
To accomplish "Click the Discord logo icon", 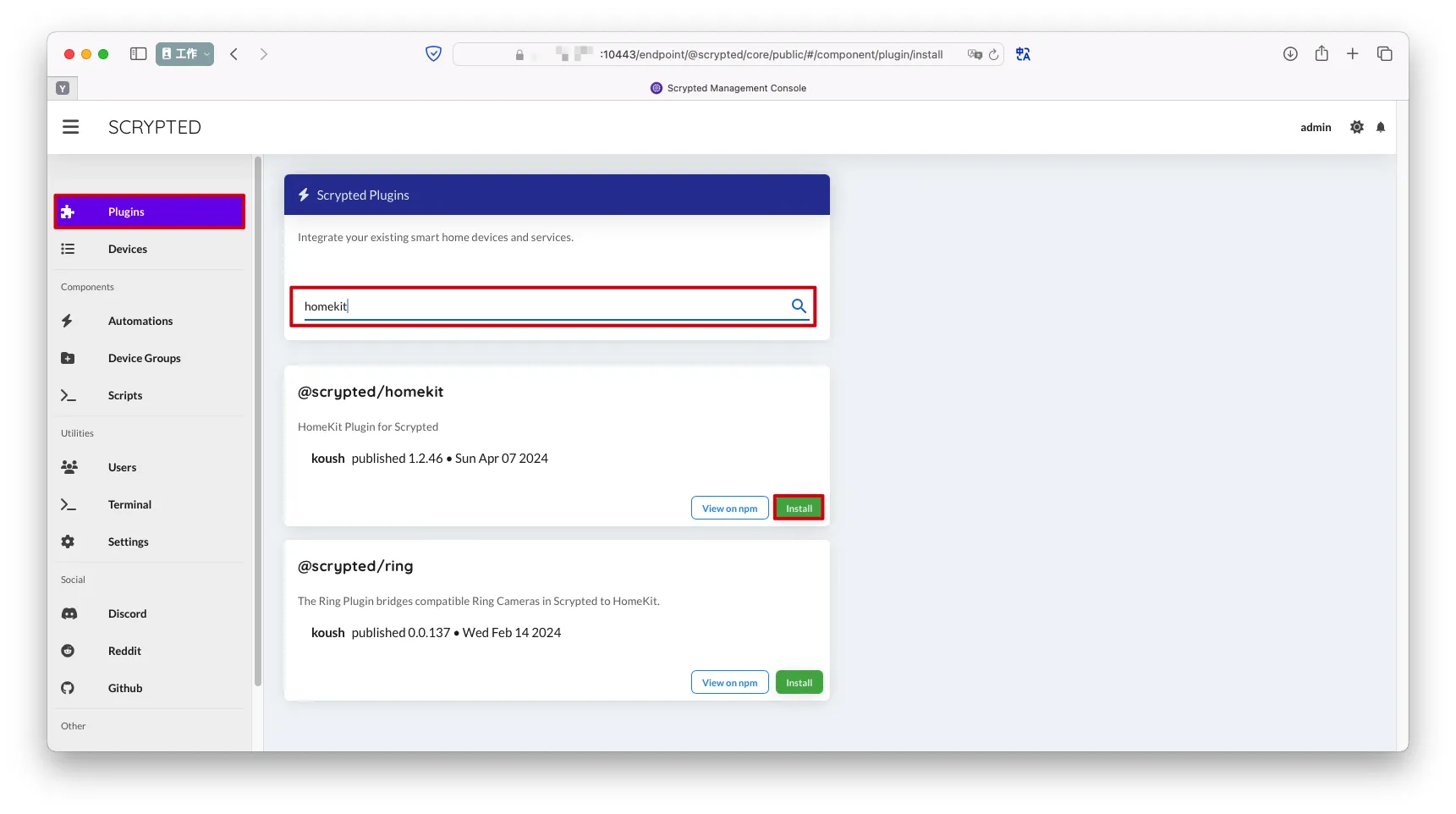I will coord(69,613).
